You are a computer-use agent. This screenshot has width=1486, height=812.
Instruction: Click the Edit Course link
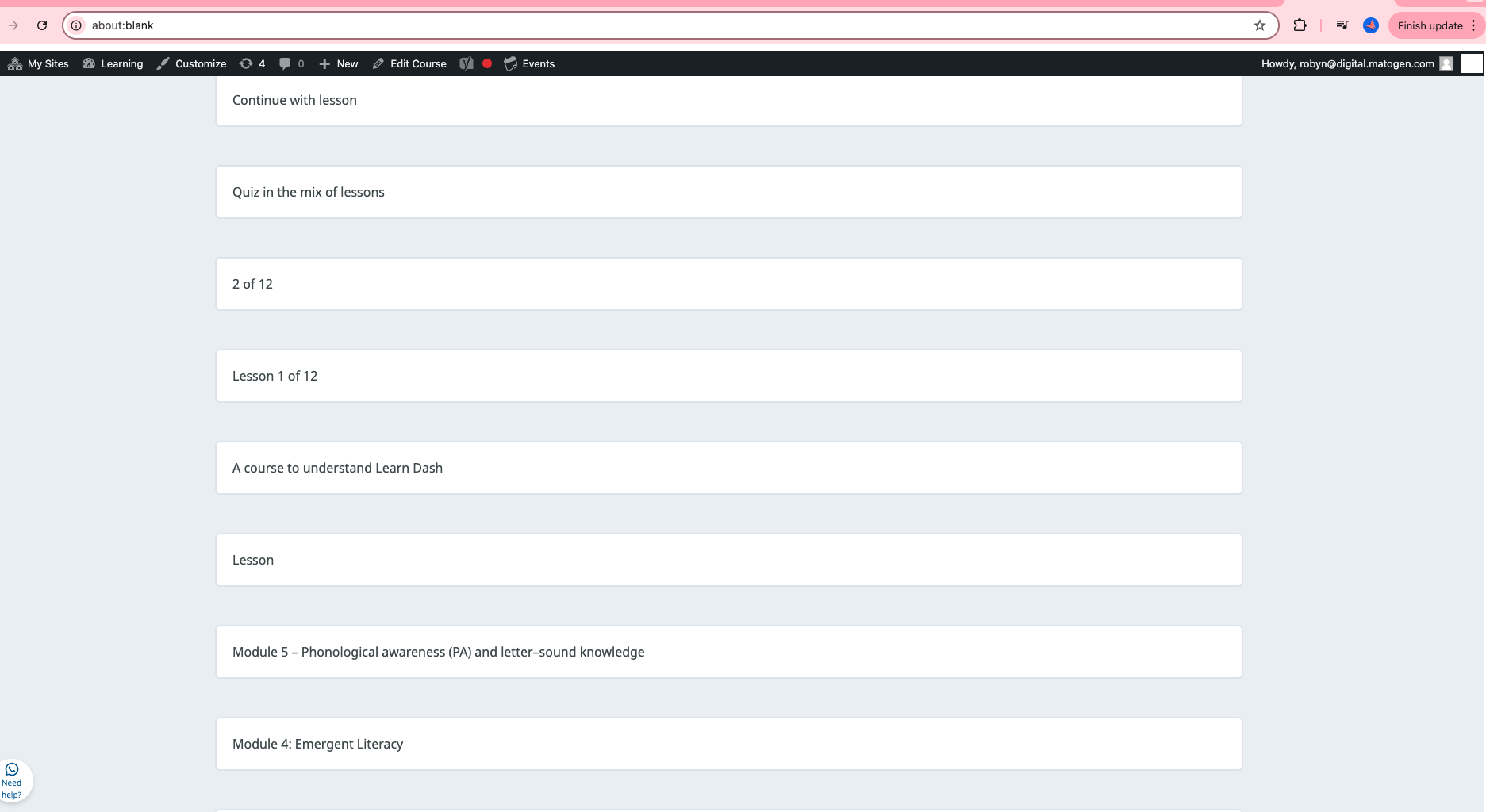pos(409,63)
